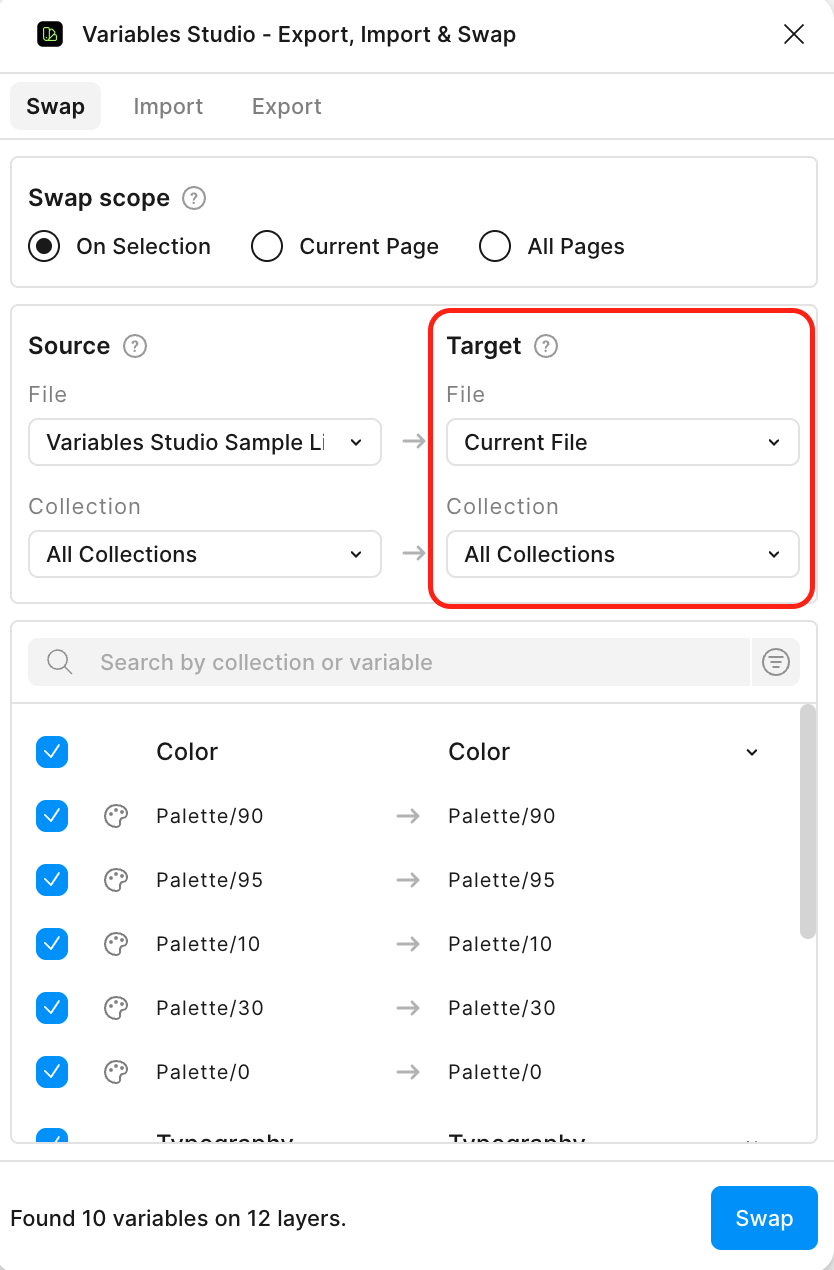Image resolution: width=834 pixels, height=1270 pixels.
Task: Uncheck the Palette/95 checkbox
Action: click(x=52, y=880)
